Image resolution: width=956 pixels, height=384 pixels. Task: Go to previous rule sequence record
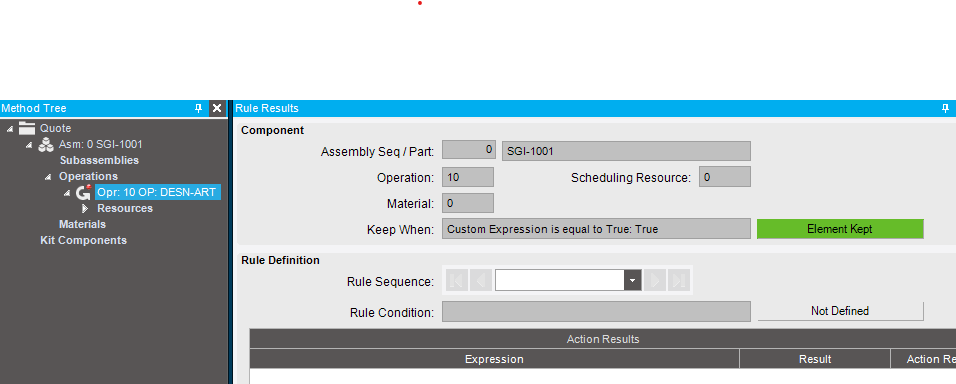click(481, 280)
